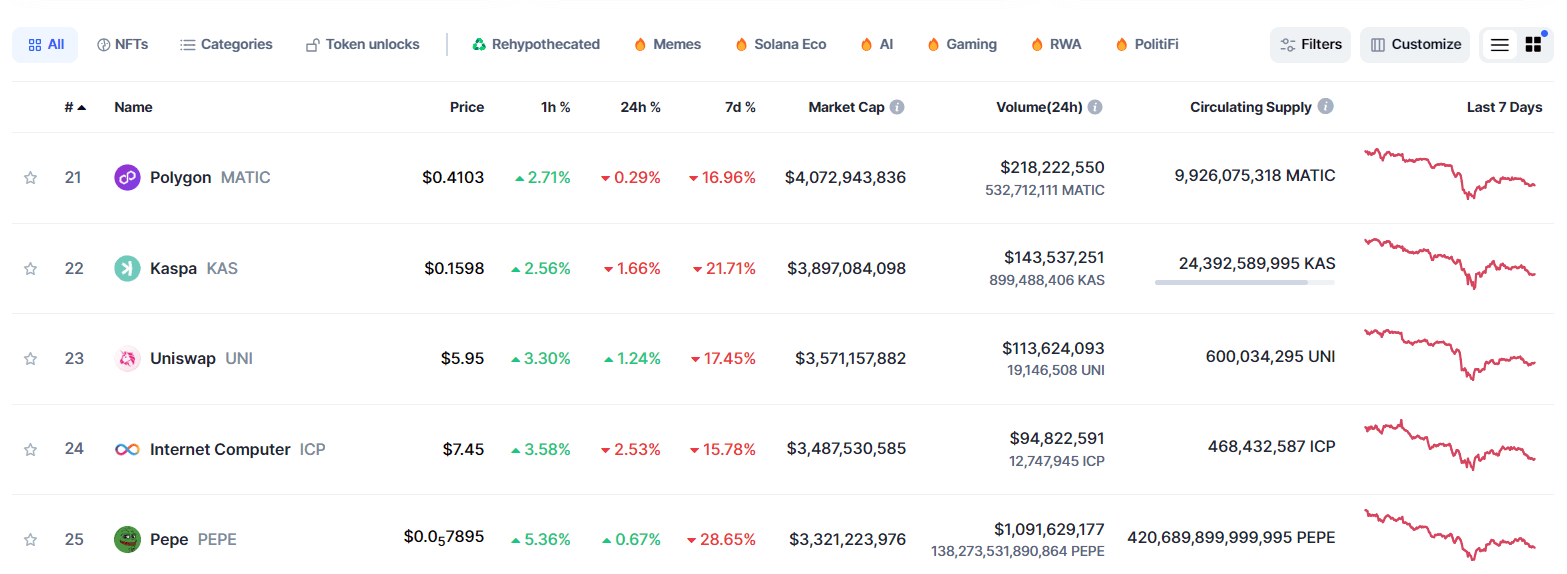The height and width of the screenshot is (574, 1567).
Task: Open the Filters panel
Action: (1310, 45)
